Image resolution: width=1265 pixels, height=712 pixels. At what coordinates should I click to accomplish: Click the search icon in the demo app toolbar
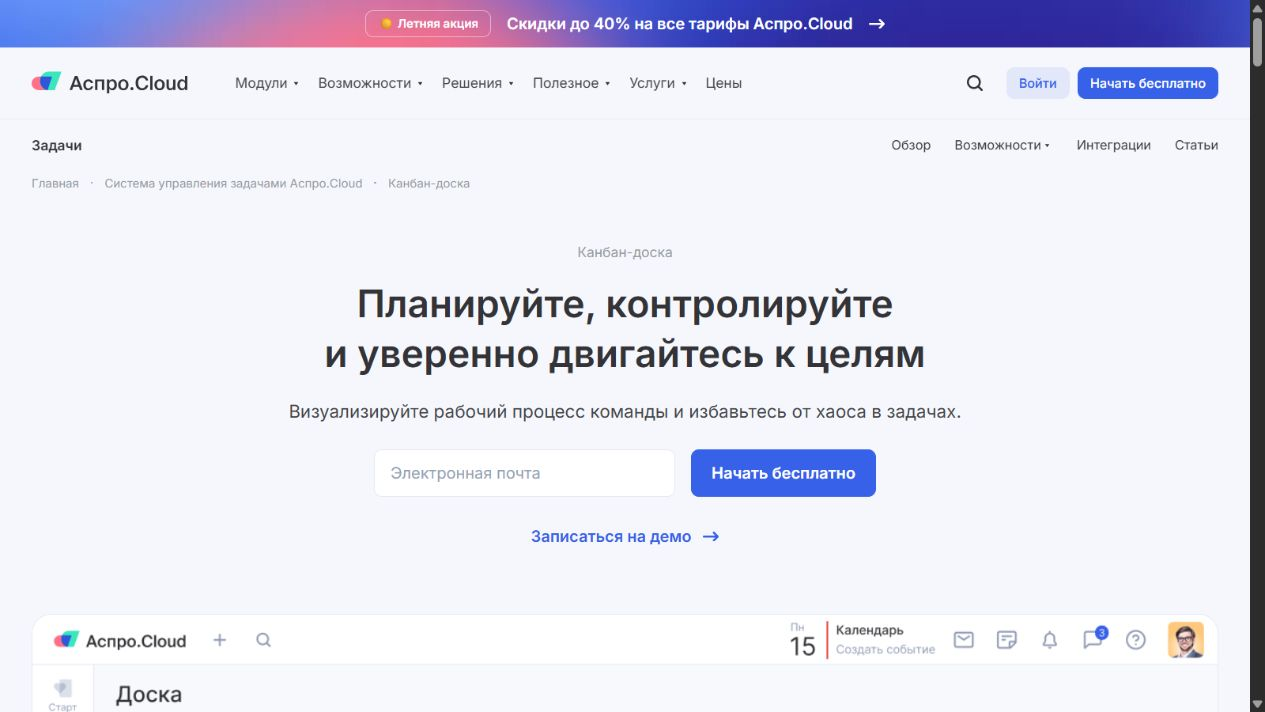tap(263, 640)
